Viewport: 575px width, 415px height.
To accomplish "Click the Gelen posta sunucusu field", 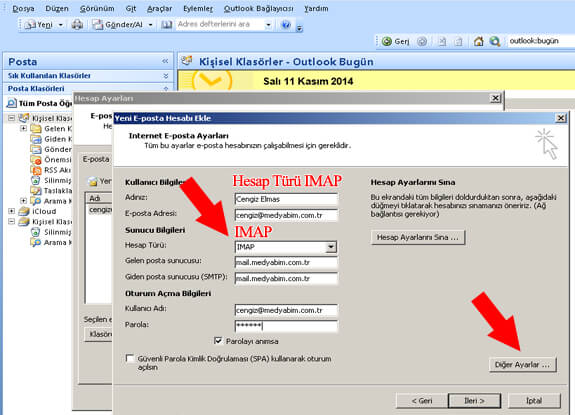I will click(x=286, y=262).
